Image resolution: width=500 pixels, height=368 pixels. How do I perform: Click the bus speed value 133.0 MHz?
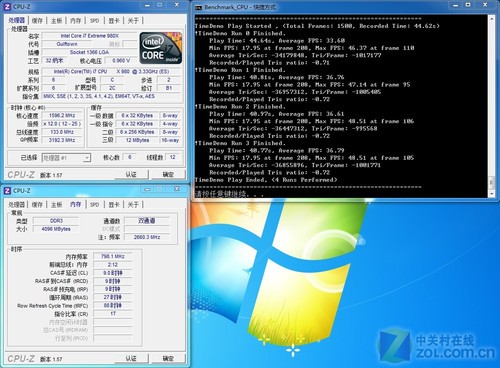pyautogui.click(x=62, y=132)
